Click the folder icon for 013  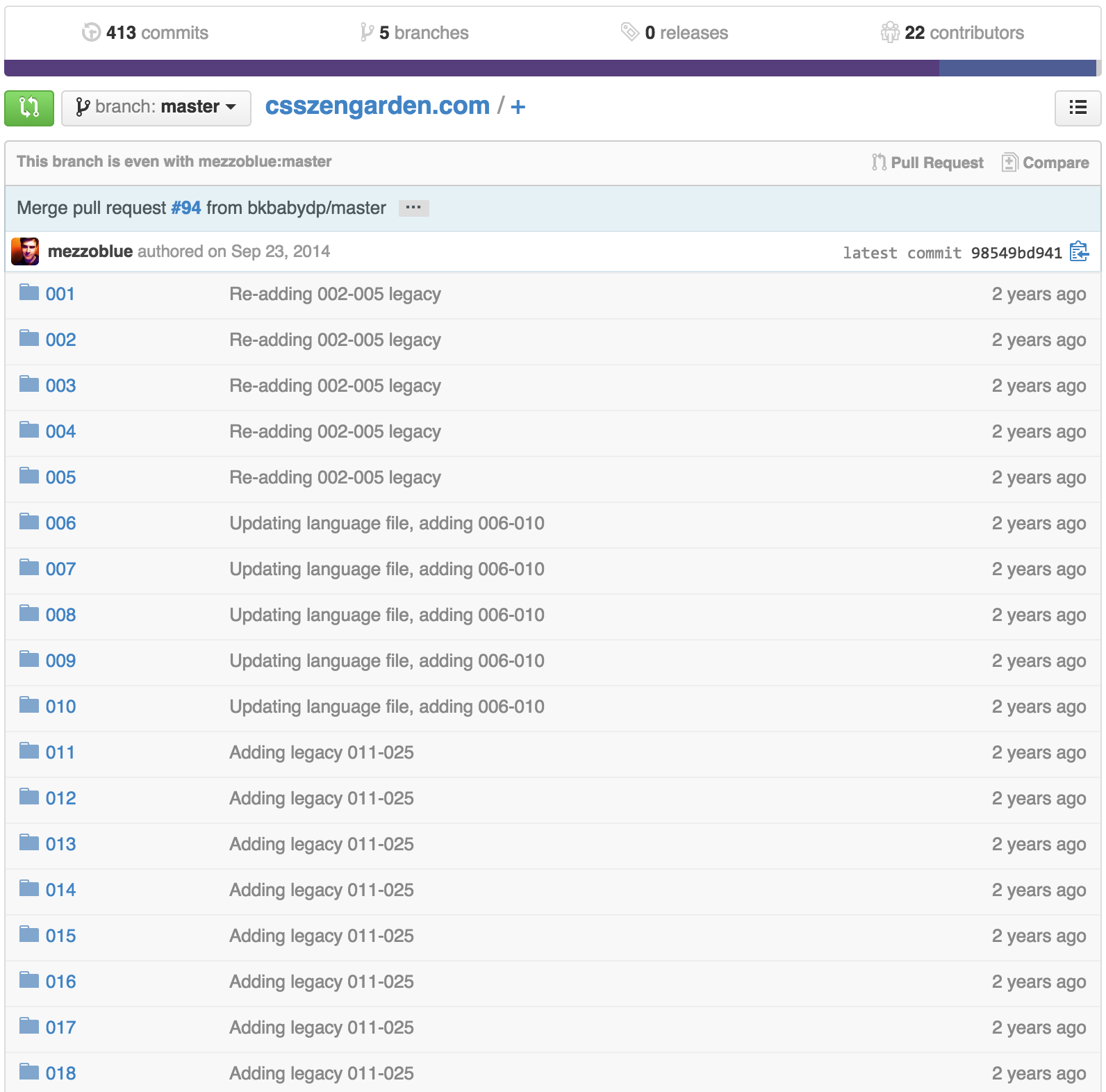(x=29, y=843)
